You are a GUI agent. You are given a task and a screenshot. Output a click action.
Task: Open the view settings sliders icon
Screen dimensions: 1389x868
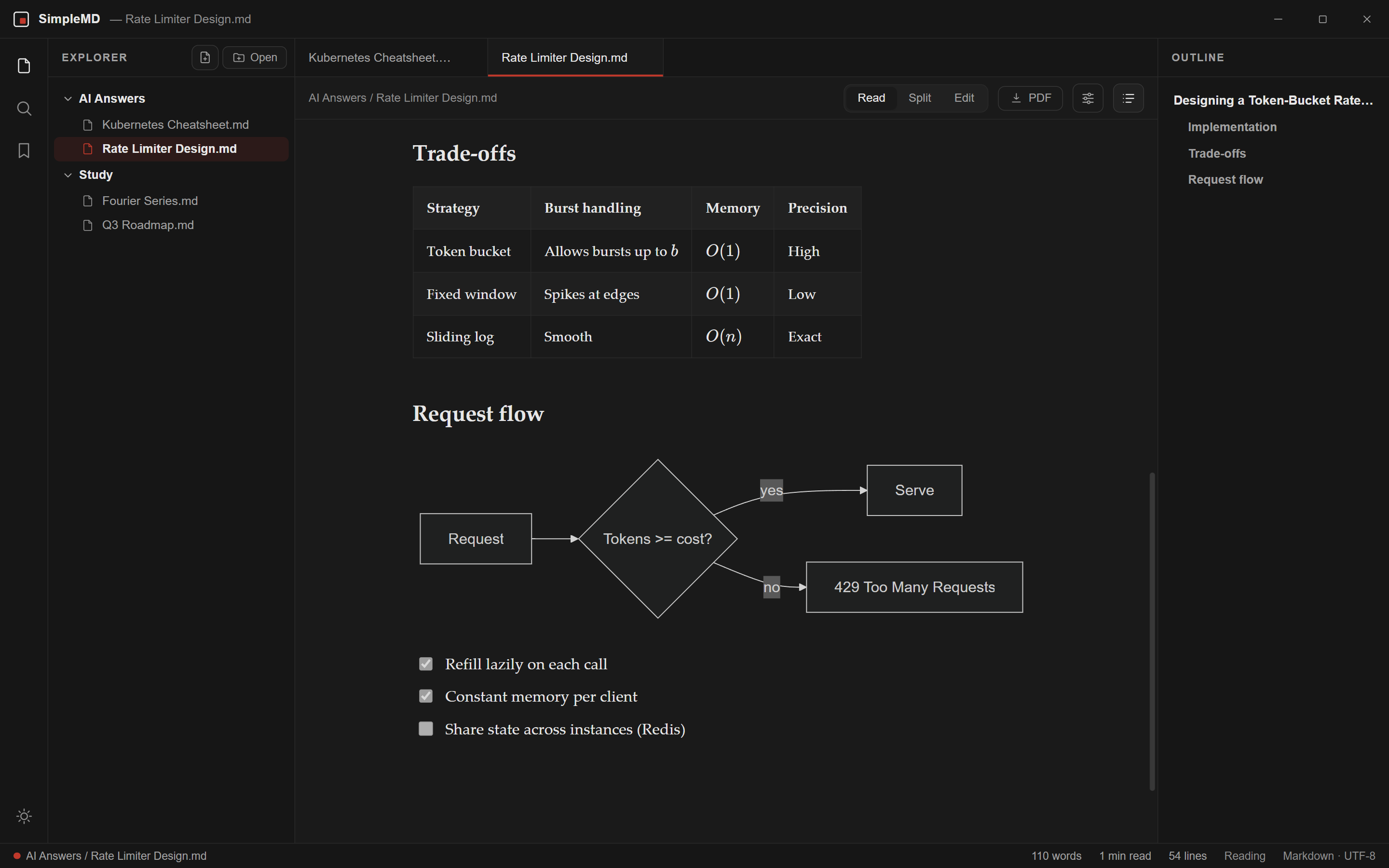[x=1088, y=98]
